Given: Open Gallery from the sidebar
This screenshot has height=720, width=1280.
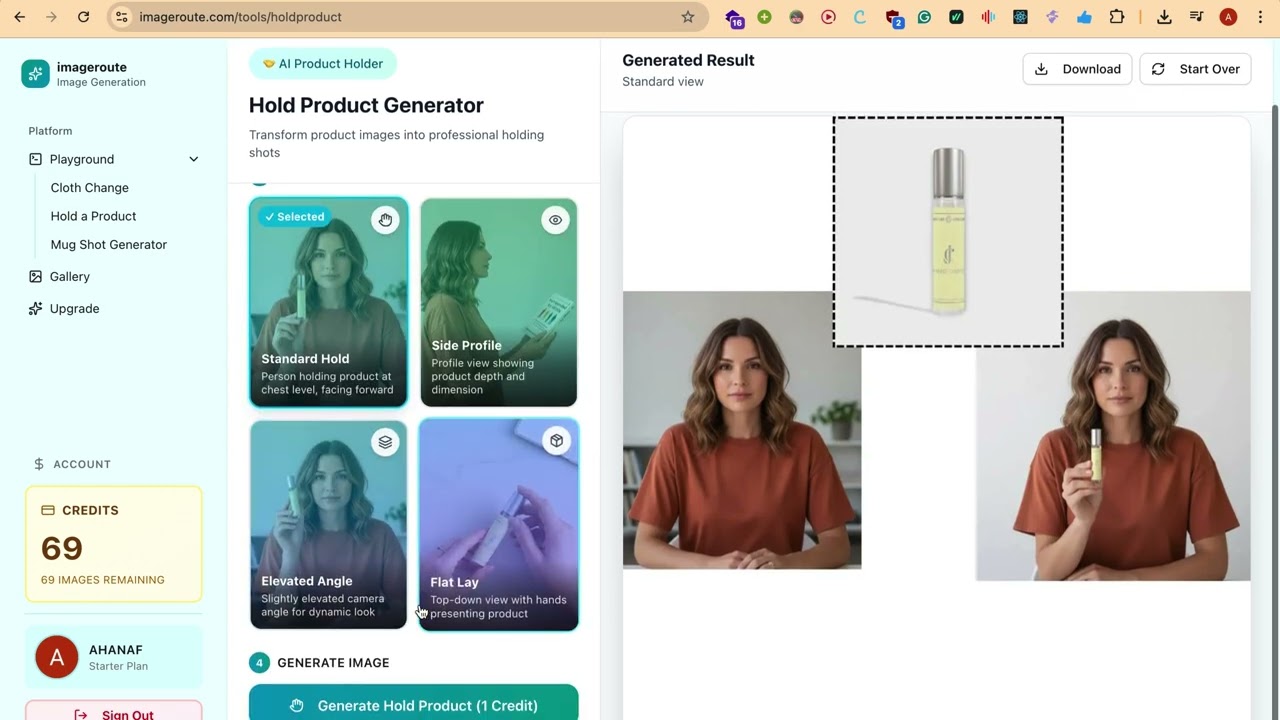Looking at the screenshot, I should 70,276.
